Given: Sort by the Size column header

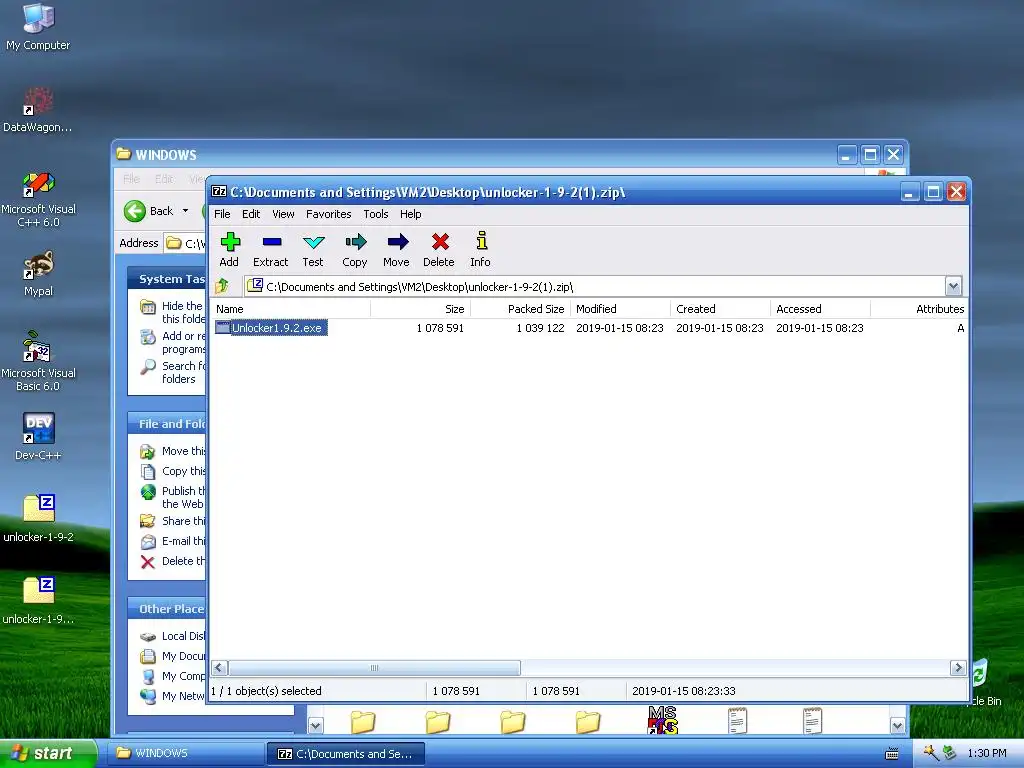Looking at the screenshot, I should pos(421,309).
